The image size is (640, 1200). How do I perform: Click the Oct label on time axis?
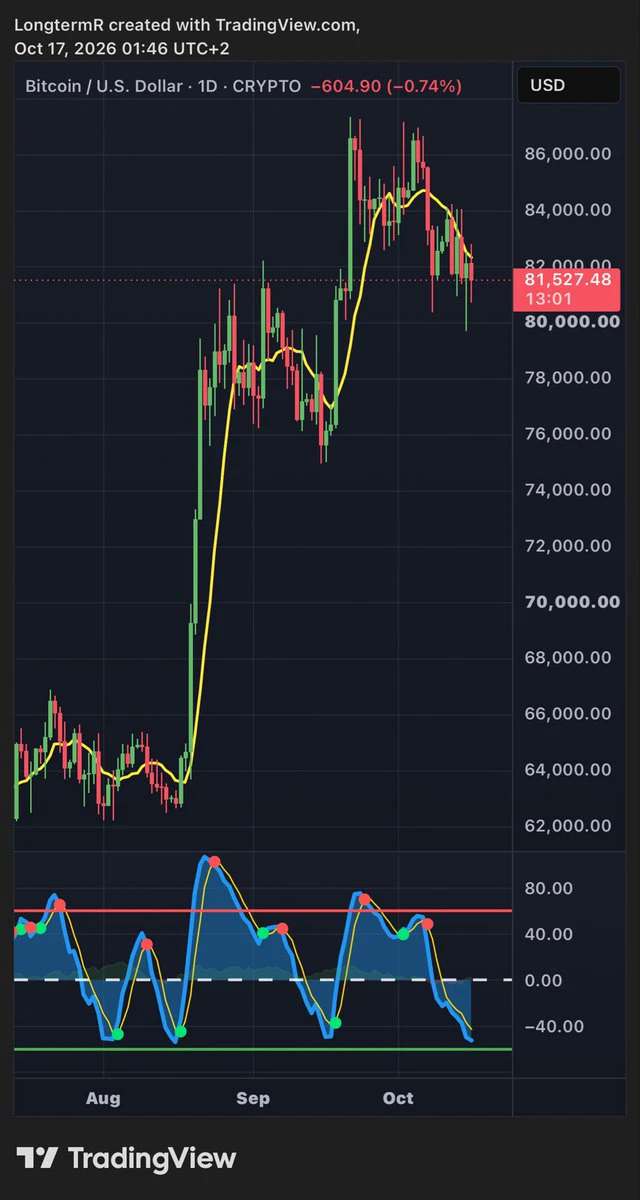398,1098
